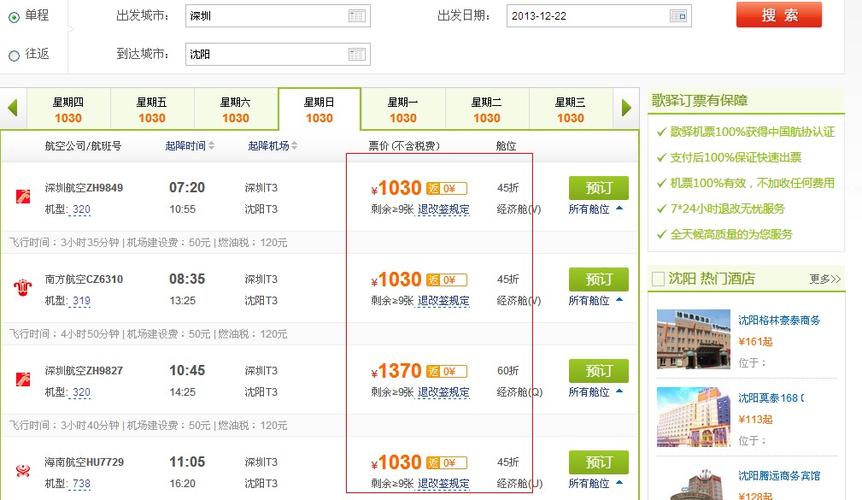This screenshot has width=862, height=500.
Task: Sort flights by 起降机场 column header
Action: [x=273, y=146]
